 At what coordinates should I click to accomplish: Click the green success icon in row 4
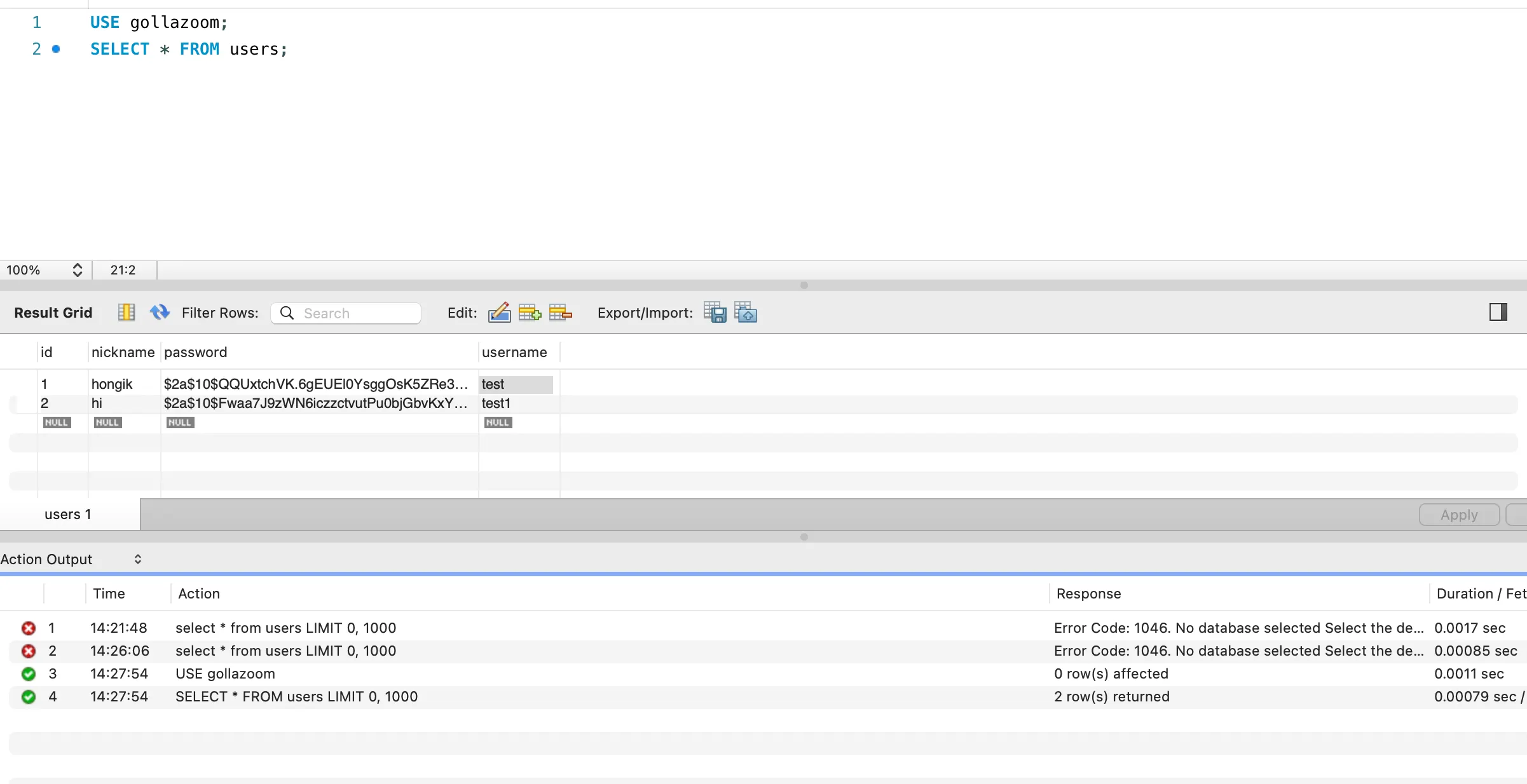point(29,697)
